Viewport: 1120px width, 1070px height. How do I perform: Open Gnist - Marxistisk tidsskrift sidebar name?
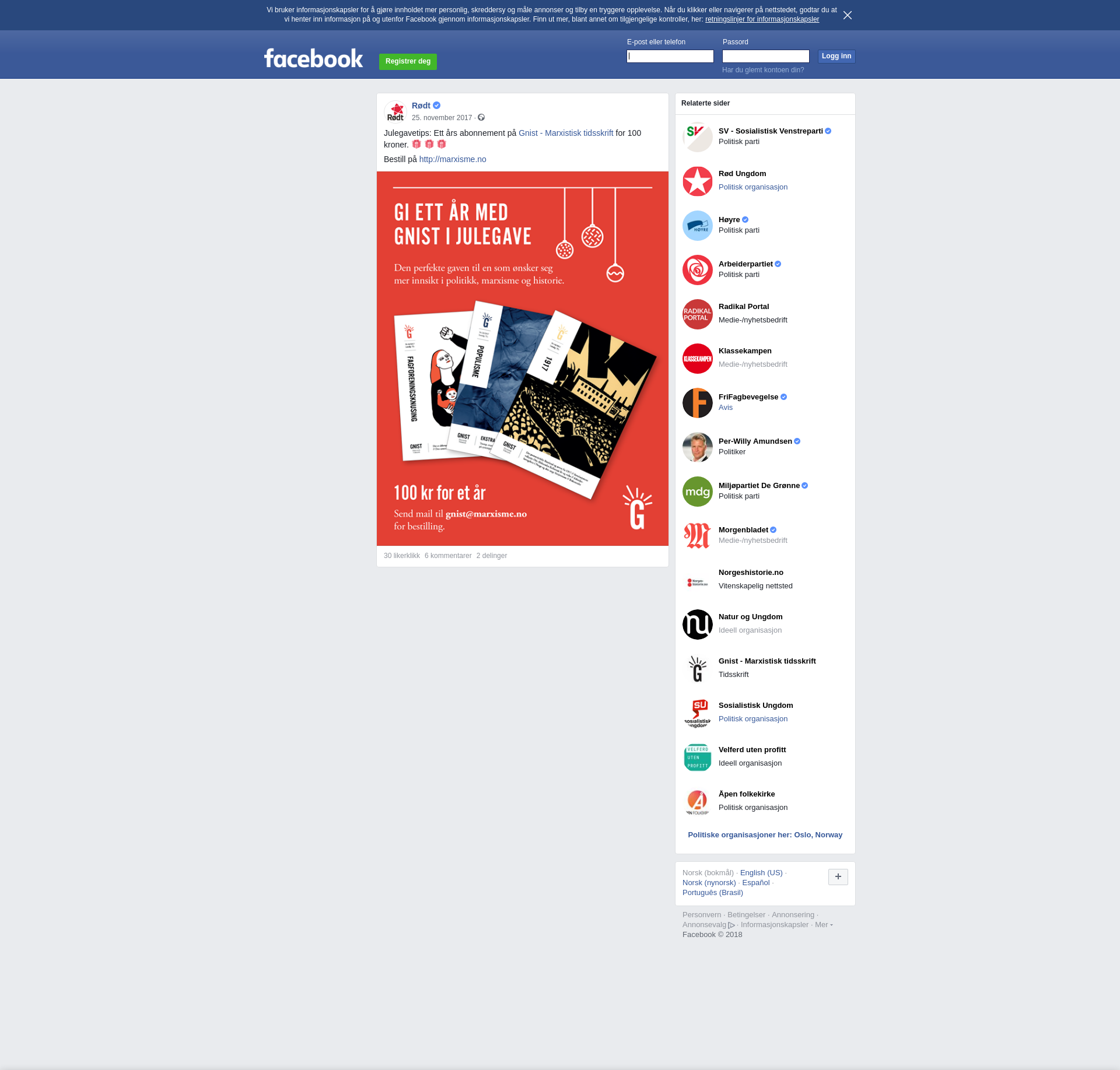767,661
